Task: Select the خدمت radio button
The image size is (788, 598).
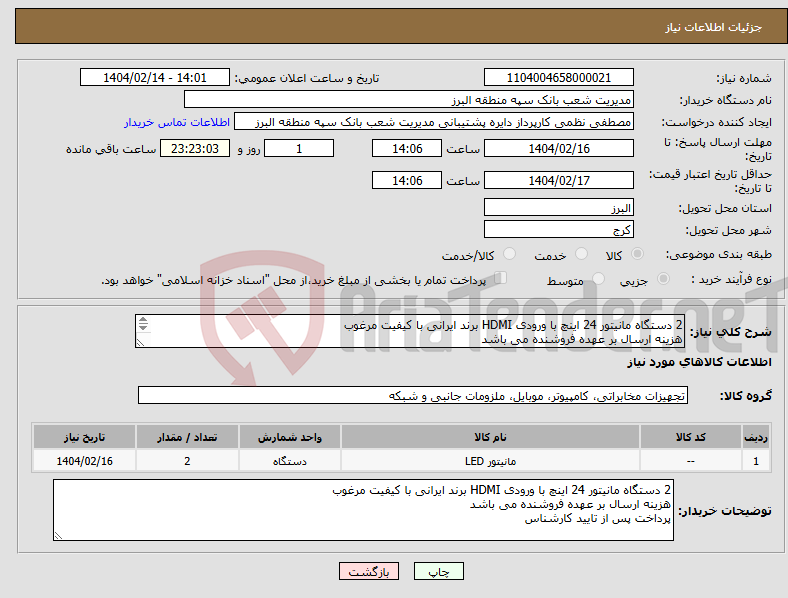Action: click(x=581, y=254)
